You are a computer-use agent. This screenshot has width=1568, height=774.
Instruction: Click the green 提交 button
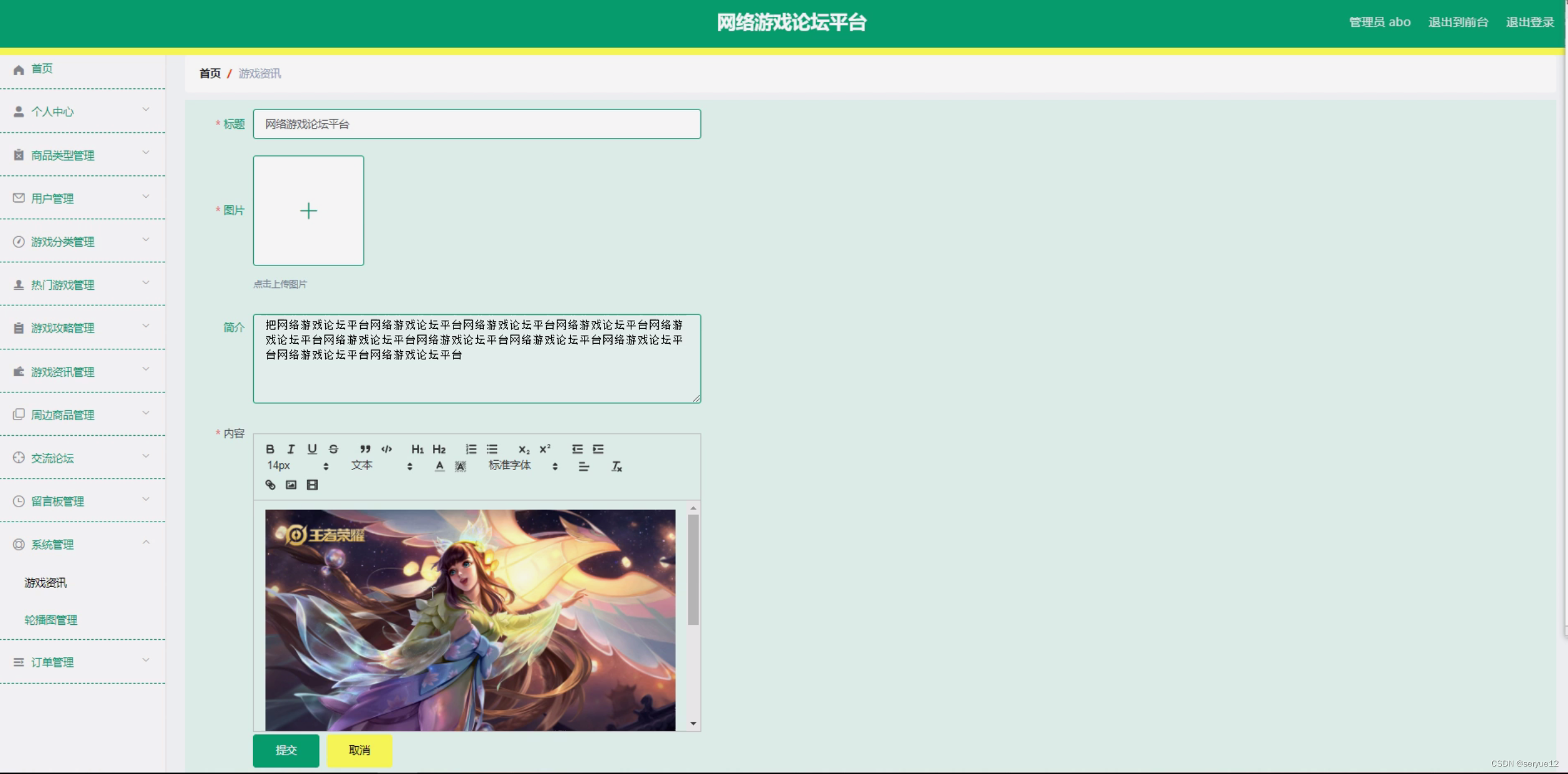point(286,750)
